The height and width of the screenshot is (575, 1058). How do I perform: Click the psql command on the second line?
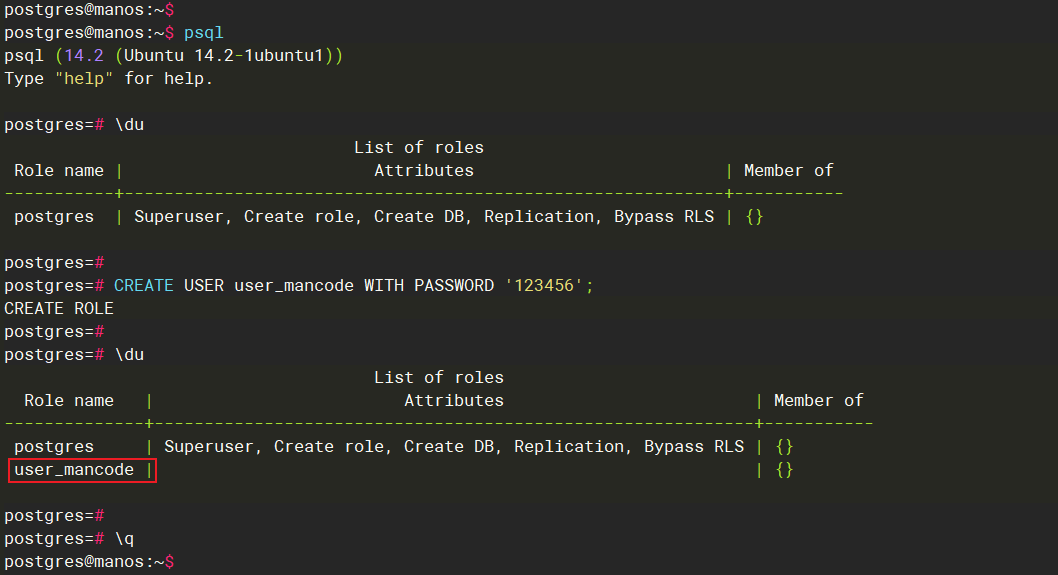click(203, 32)
